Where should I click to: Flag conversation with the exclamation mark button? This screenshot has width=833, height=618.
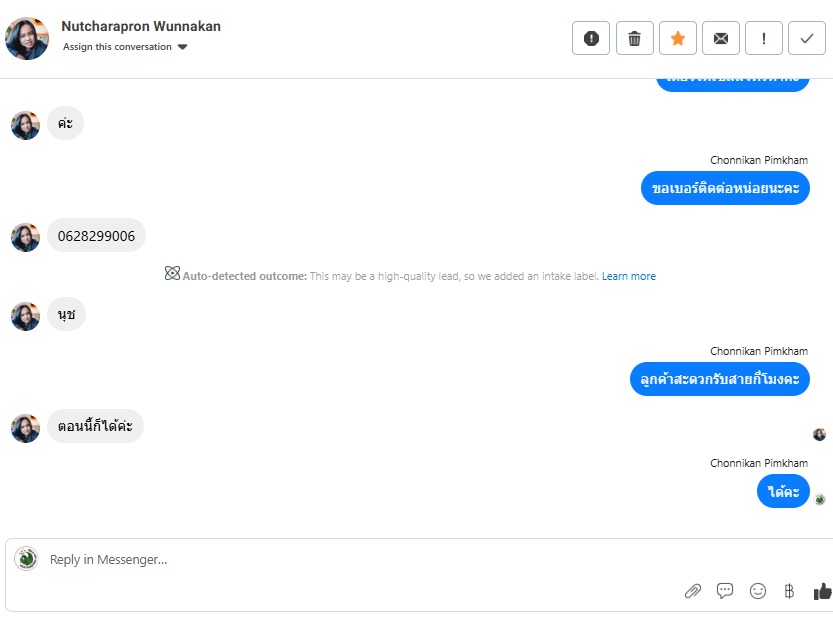764,38
